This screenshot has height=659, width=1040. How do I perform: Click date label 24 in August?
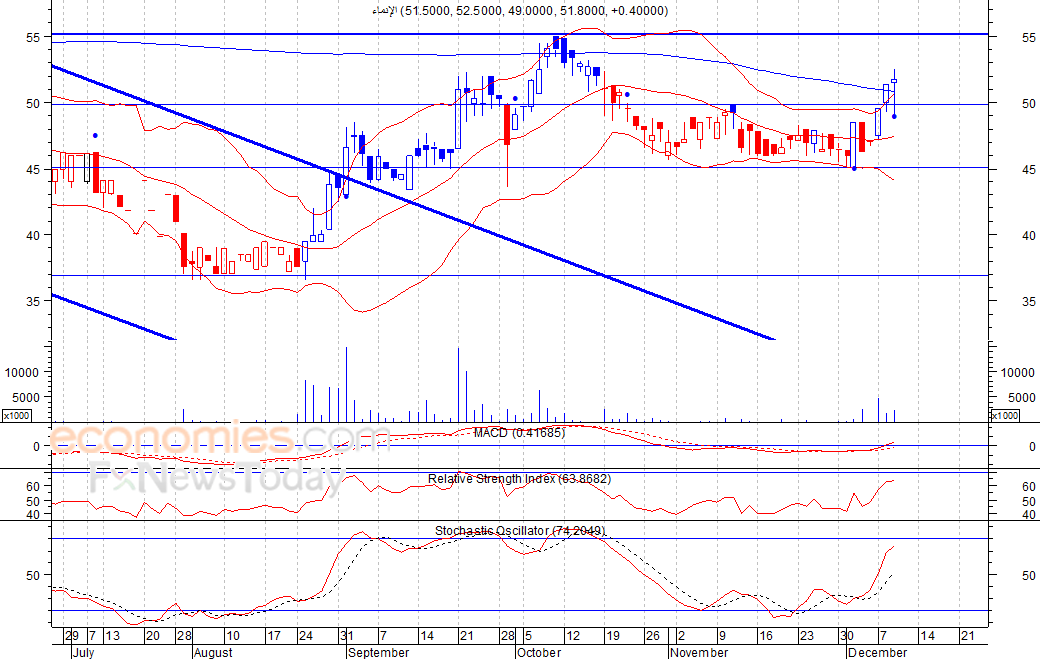(306, 636)
